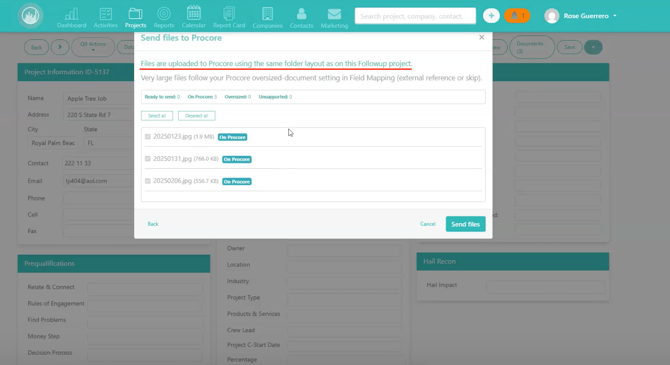The height and width of the screenshot is (365, 670).
Task: Click Send files button
Action: (x=465, y=224)
